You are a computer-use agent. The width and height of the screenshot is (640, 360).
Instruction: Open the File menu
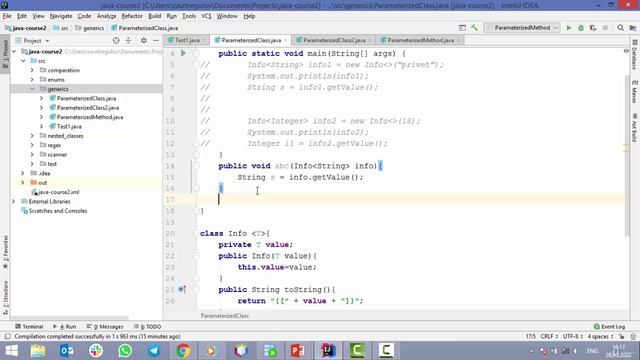pos(7,16)
